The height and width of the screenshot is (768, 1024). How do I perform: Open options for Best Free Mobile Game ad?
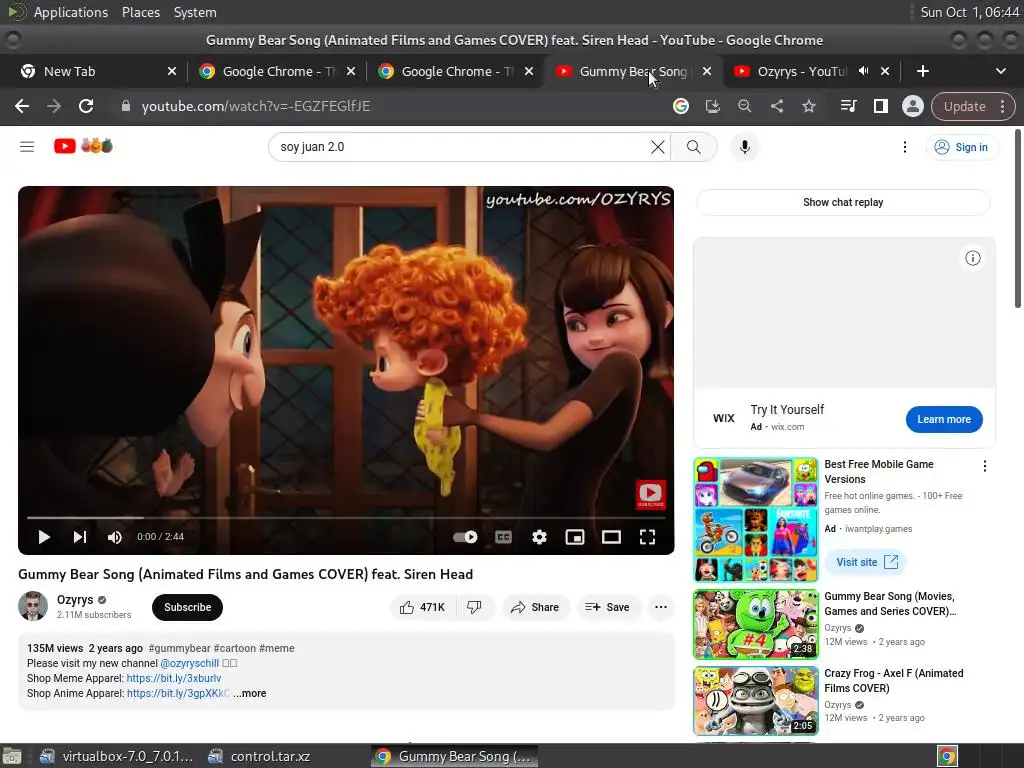[984, 466]
